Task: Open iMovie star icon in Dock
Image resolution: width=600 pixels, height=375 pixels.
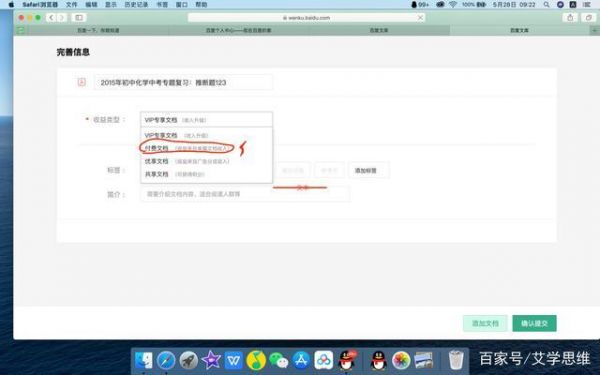Action: pos(211,360)
